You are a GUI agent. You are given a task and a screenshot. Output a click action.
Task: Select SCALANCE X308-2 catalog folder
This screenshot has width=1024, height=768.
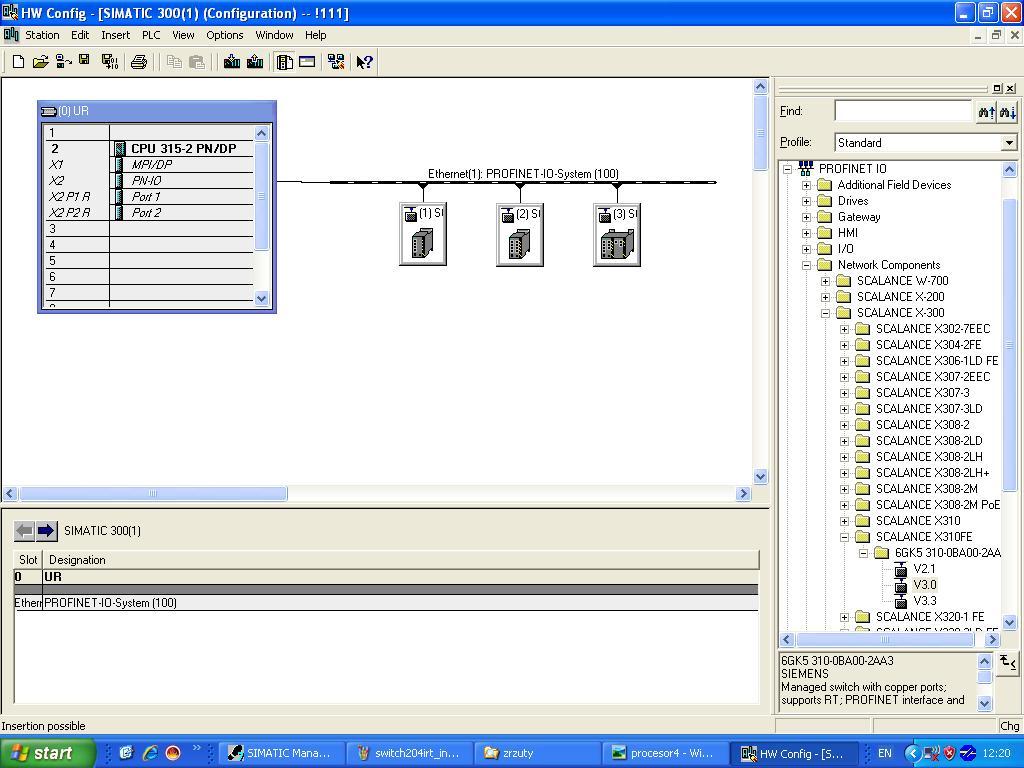[922, 425]
